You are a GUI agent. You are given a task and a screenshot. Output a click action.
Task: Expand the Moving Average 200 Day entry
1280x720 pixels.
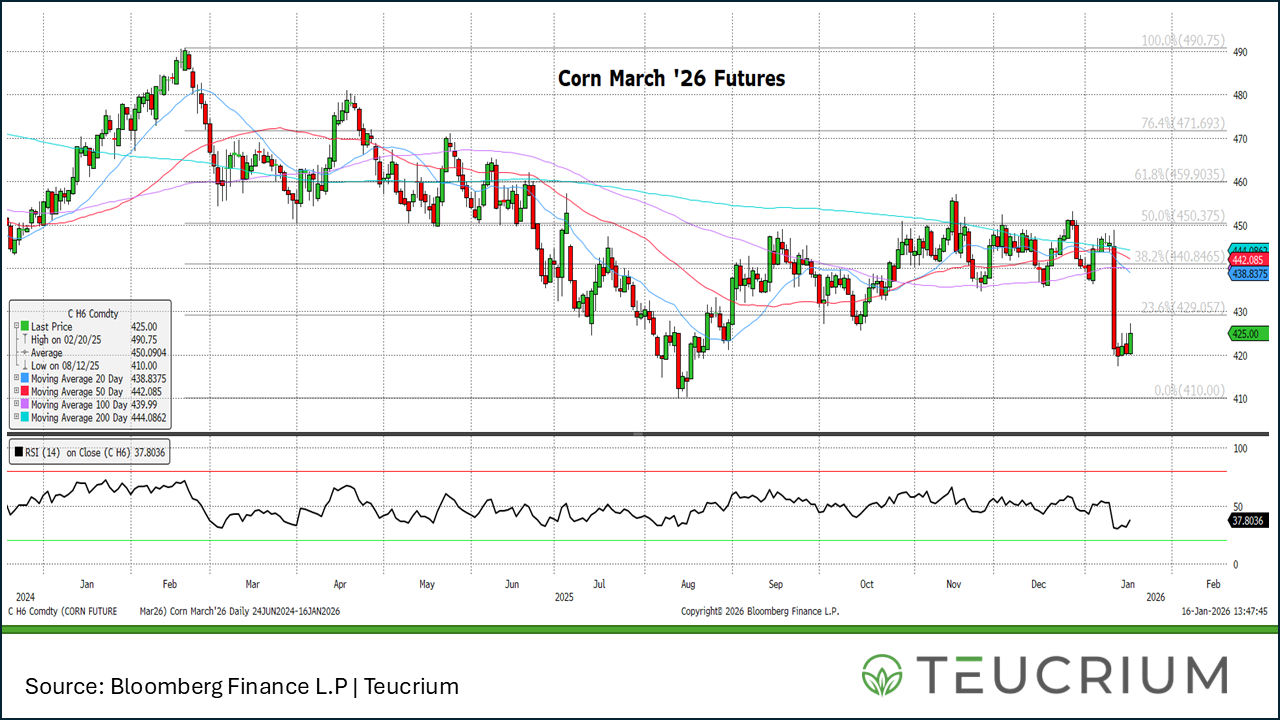(14, 418)
